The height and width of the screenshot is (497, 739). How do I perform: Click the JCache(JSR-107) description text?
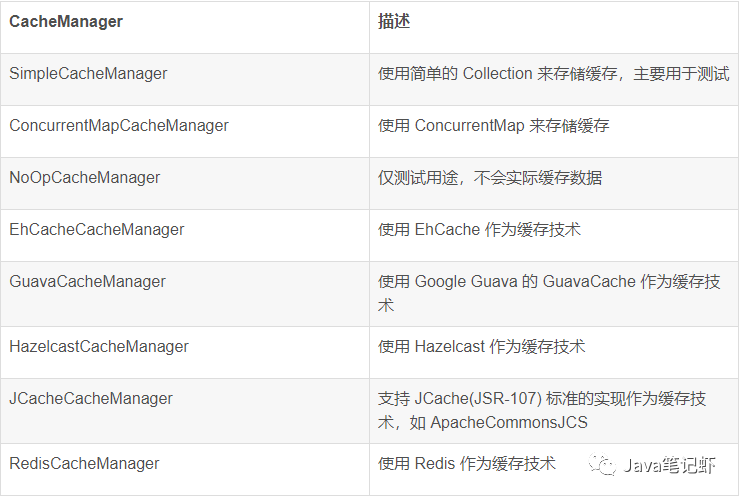coord(542,410)
